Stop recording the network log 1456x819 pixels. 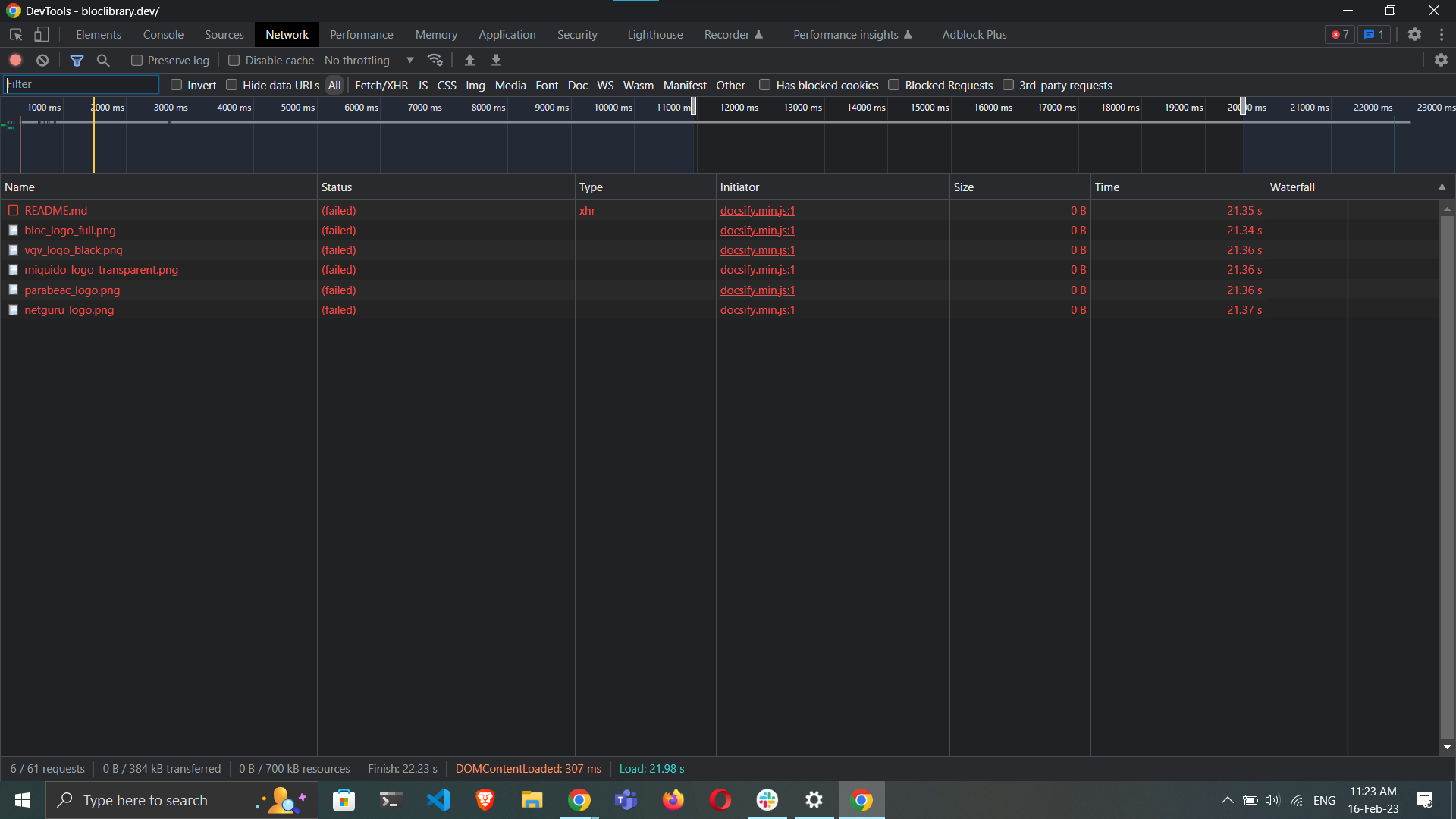[15, 60]
